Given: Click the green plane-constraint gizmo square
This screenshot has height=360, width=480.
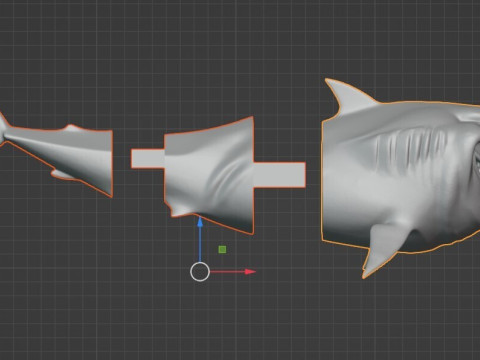Looking at the screenshot, I should coord(222,249).
